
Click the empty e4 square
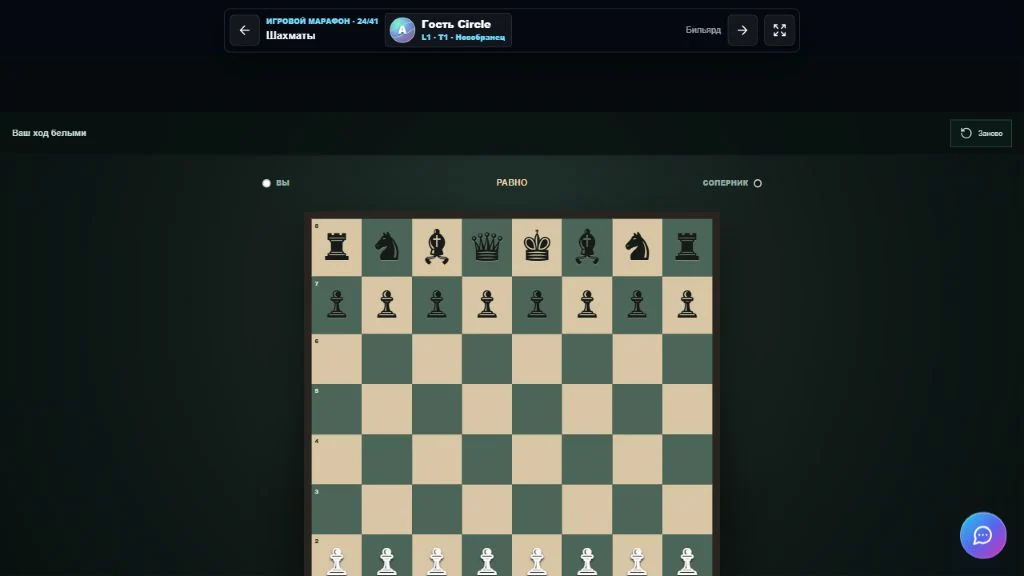(x=537, y=459)
